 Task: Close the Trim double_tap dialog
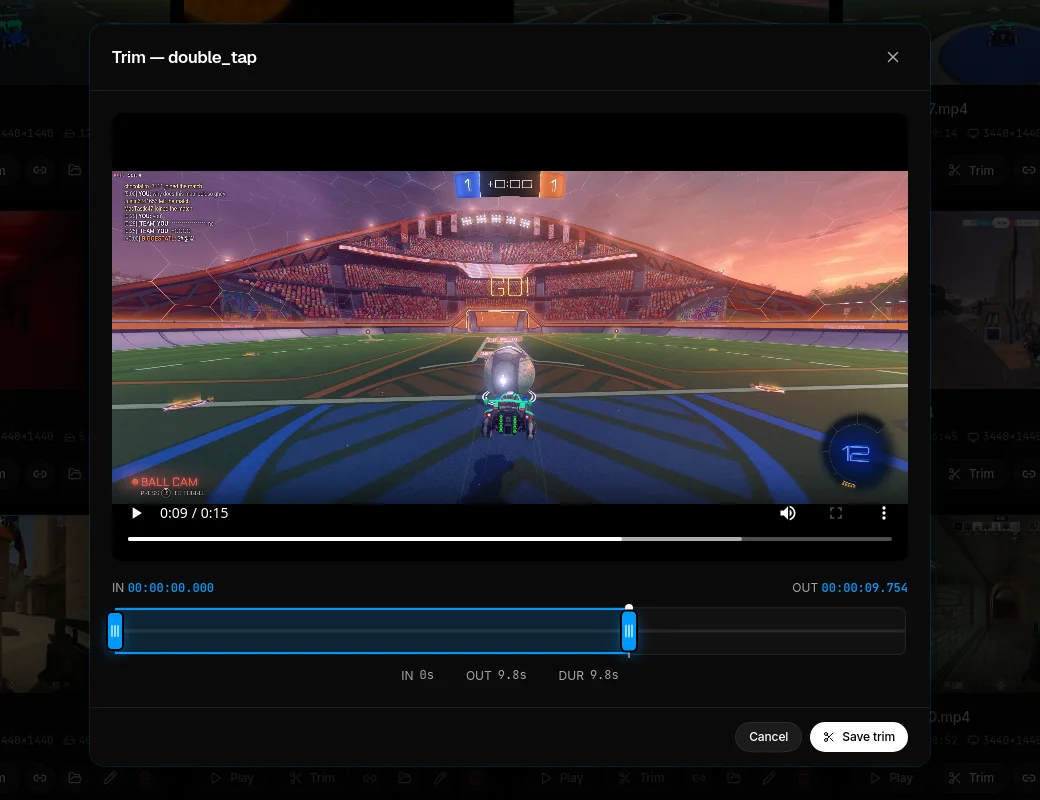(893, 57)
